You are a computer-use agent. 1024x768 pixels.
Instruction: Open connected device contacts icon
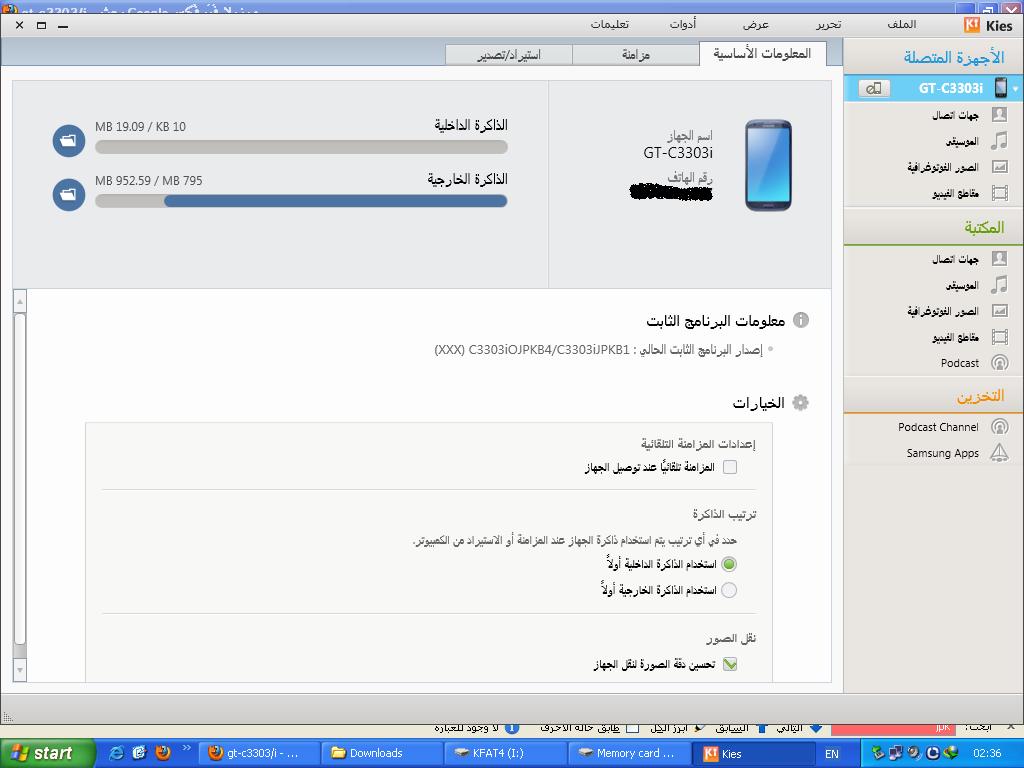point(999,114)
